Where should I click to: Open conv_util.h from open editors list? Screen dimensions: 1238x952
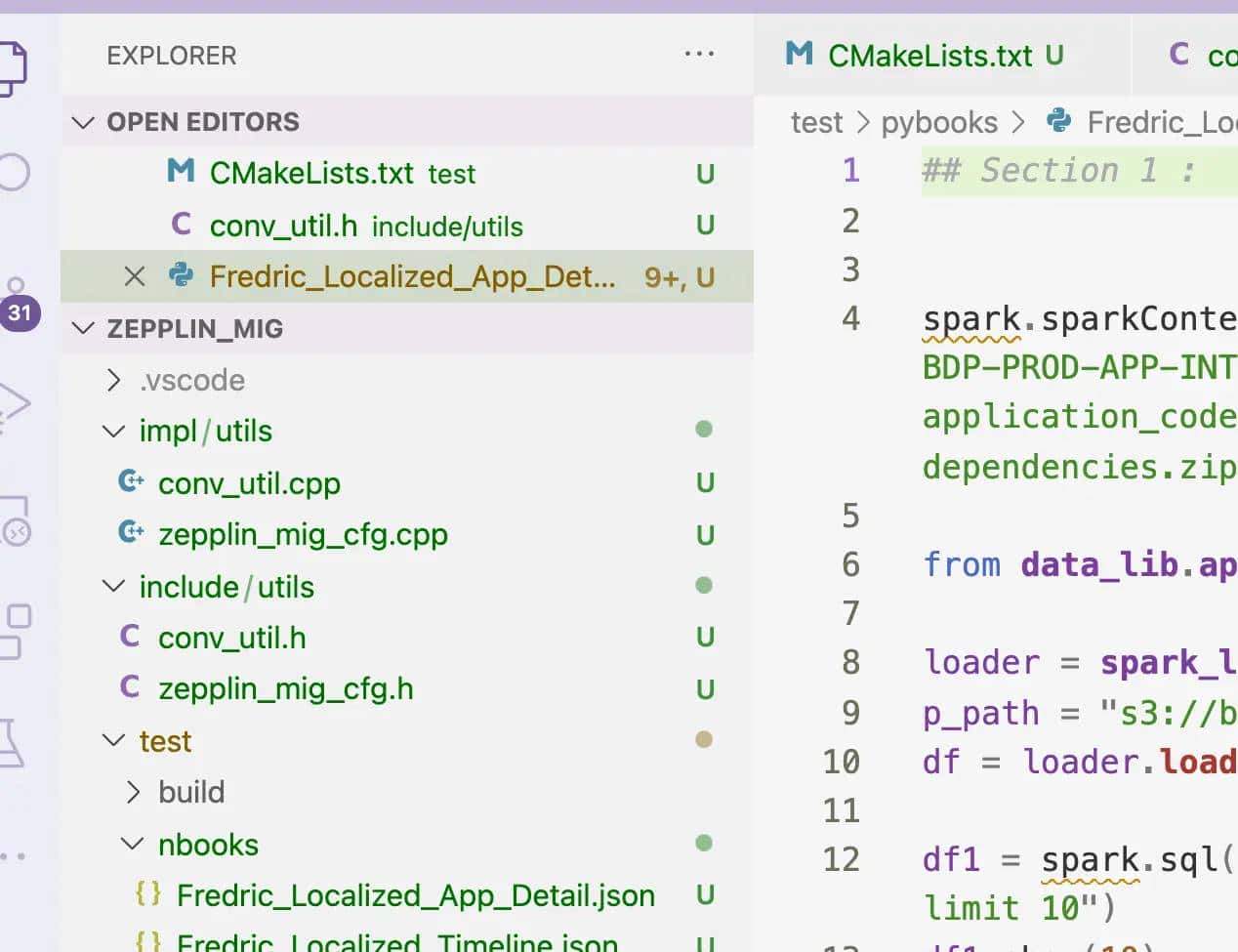coord(283,226)
